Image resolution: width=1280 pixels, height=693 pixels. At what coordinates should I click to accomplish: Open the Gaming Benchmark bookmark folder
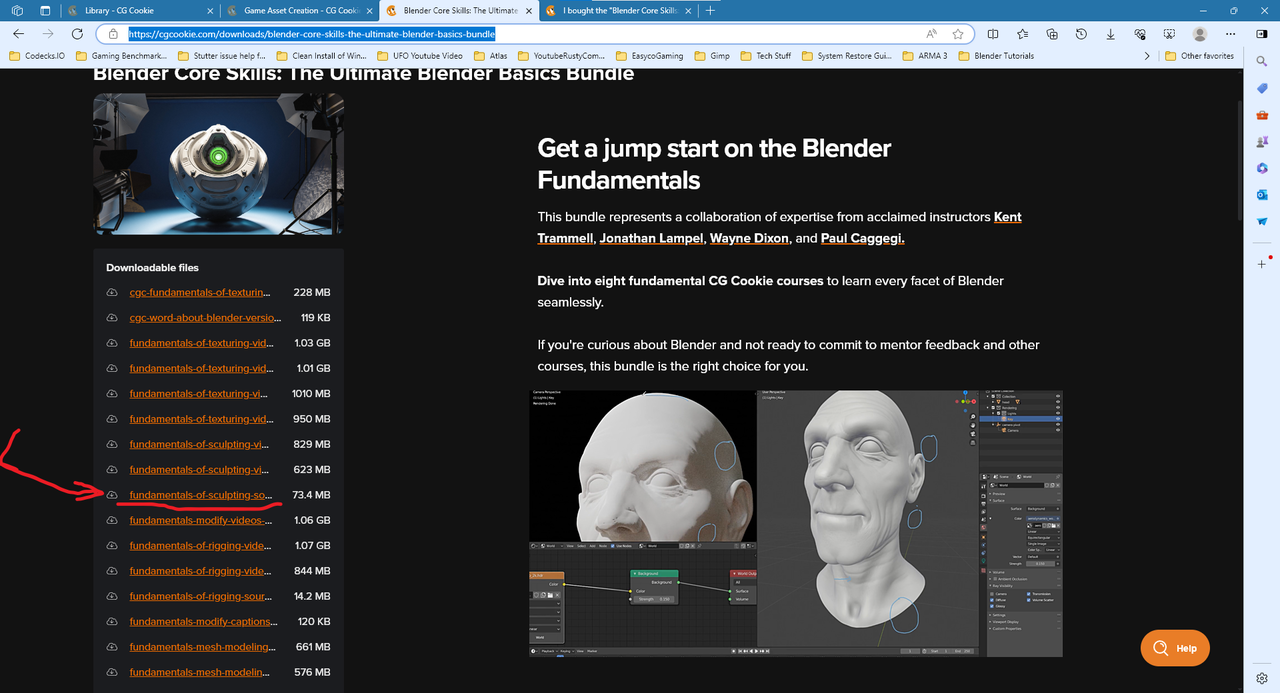121,56
